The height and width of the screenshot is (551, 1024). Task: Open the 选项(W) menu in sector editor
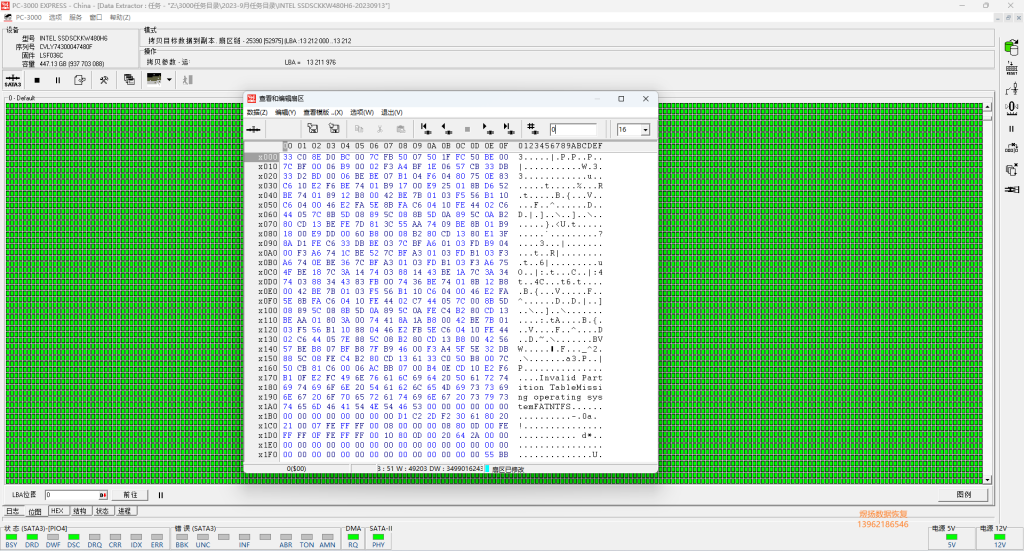[x=362, y=112]
